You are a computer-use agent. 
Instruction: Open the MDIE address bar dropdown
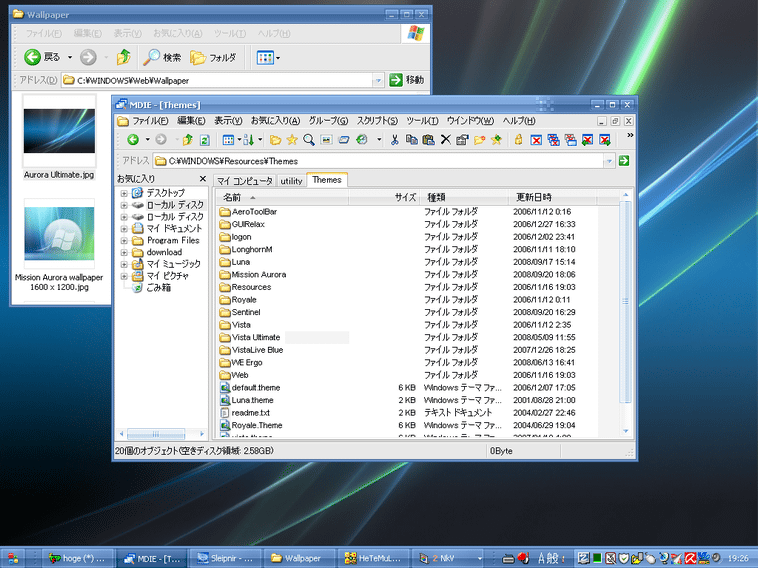click(609, 161)
